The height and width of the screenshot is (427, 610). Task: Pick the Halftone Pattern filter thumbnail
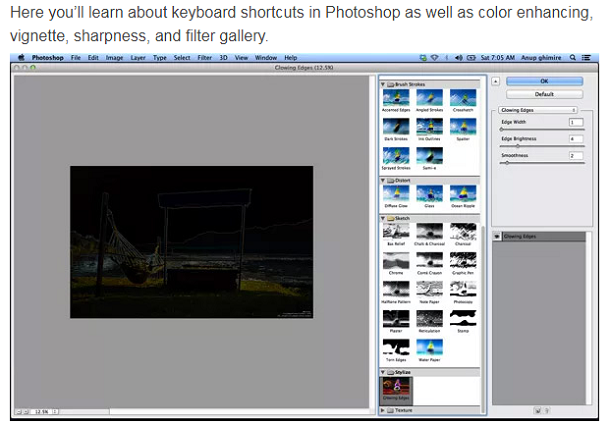point(398,290)
